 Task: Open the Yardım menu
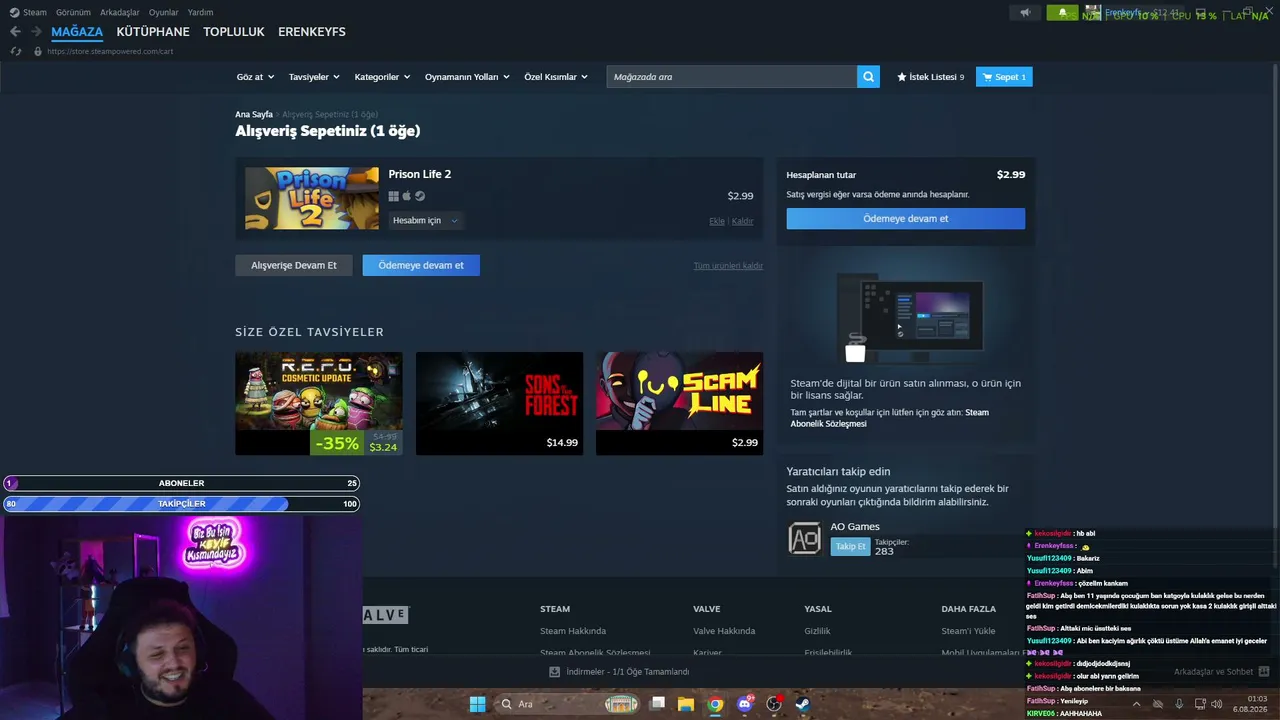coord(200,12)
